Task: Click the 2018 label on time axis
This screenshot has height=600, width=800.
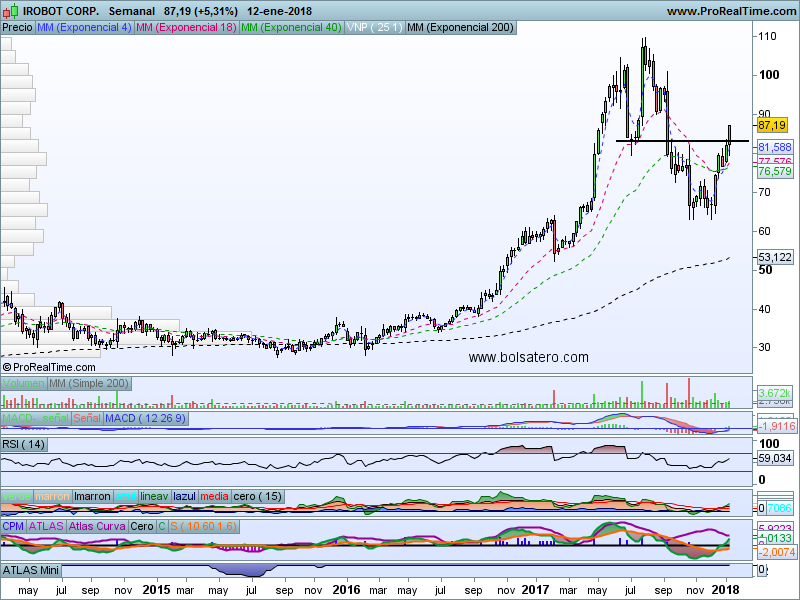Action: click(726, 590)
